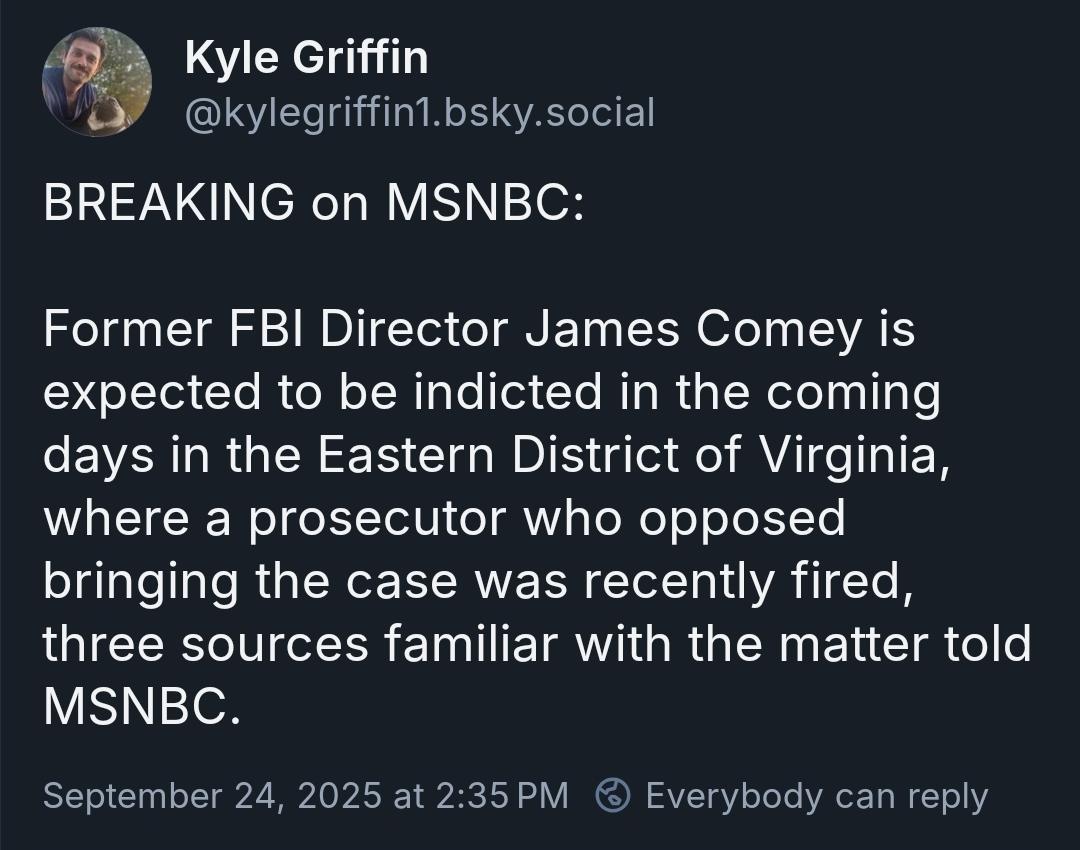Click the word prosecutor in the post

coord(377,519)
